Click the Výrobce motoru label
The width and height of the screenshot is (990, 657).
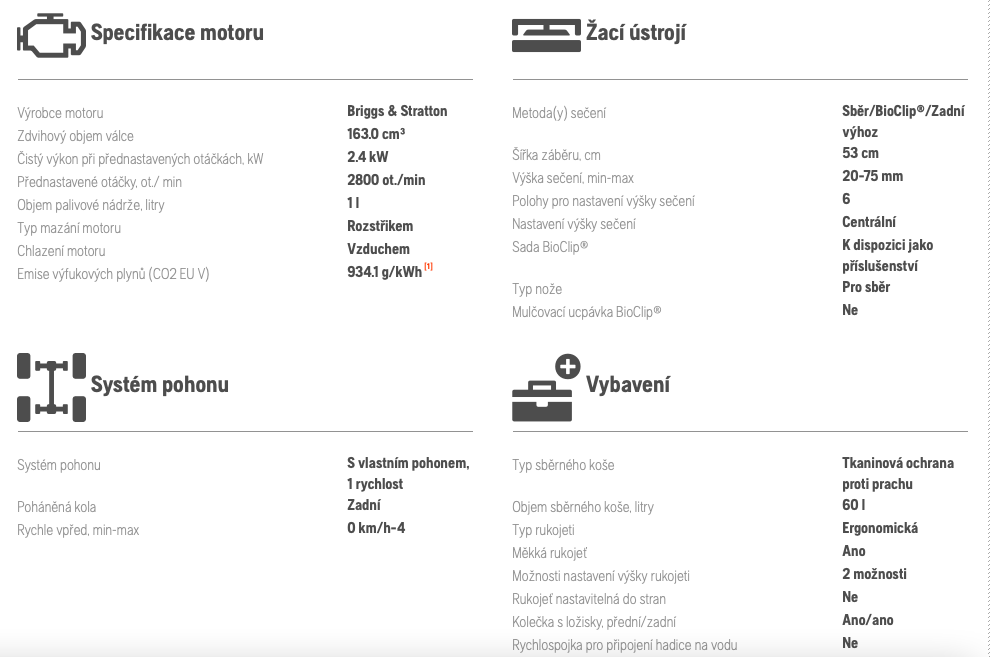point(60,113)
